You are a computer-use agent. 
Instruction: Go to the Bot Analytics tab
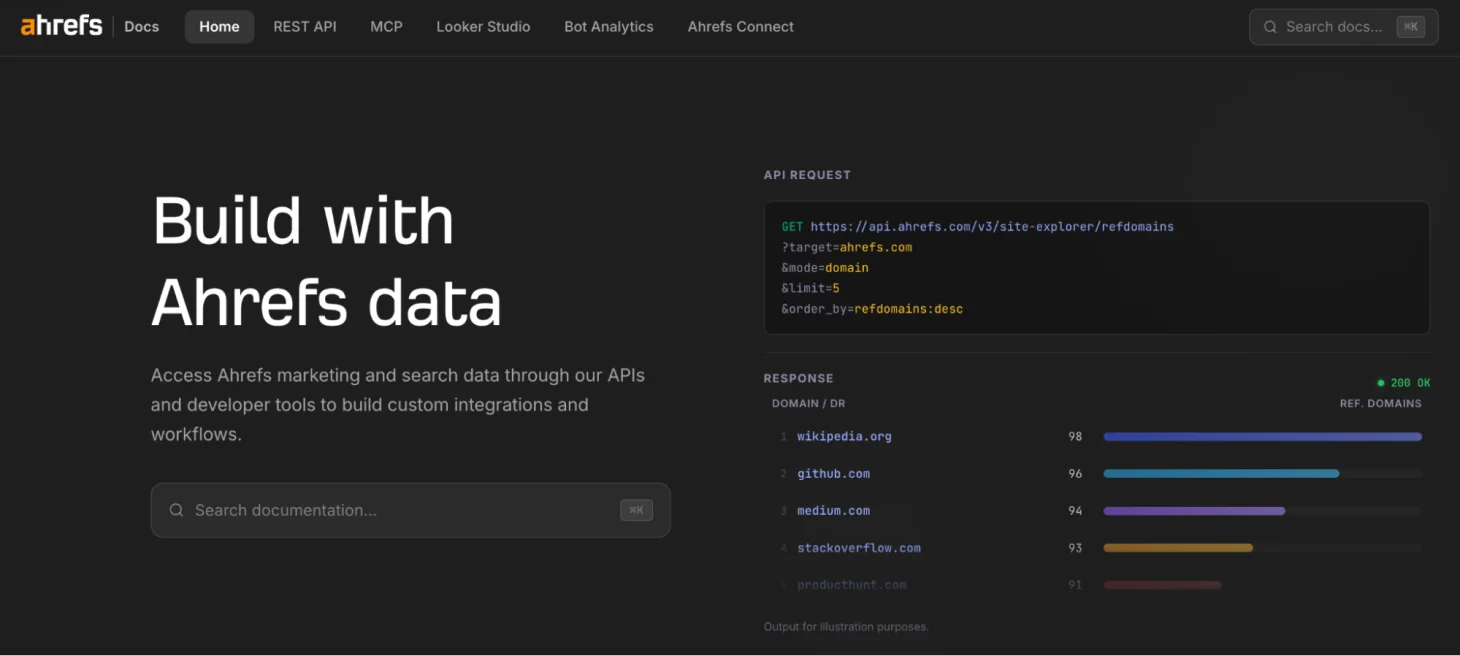608,27
